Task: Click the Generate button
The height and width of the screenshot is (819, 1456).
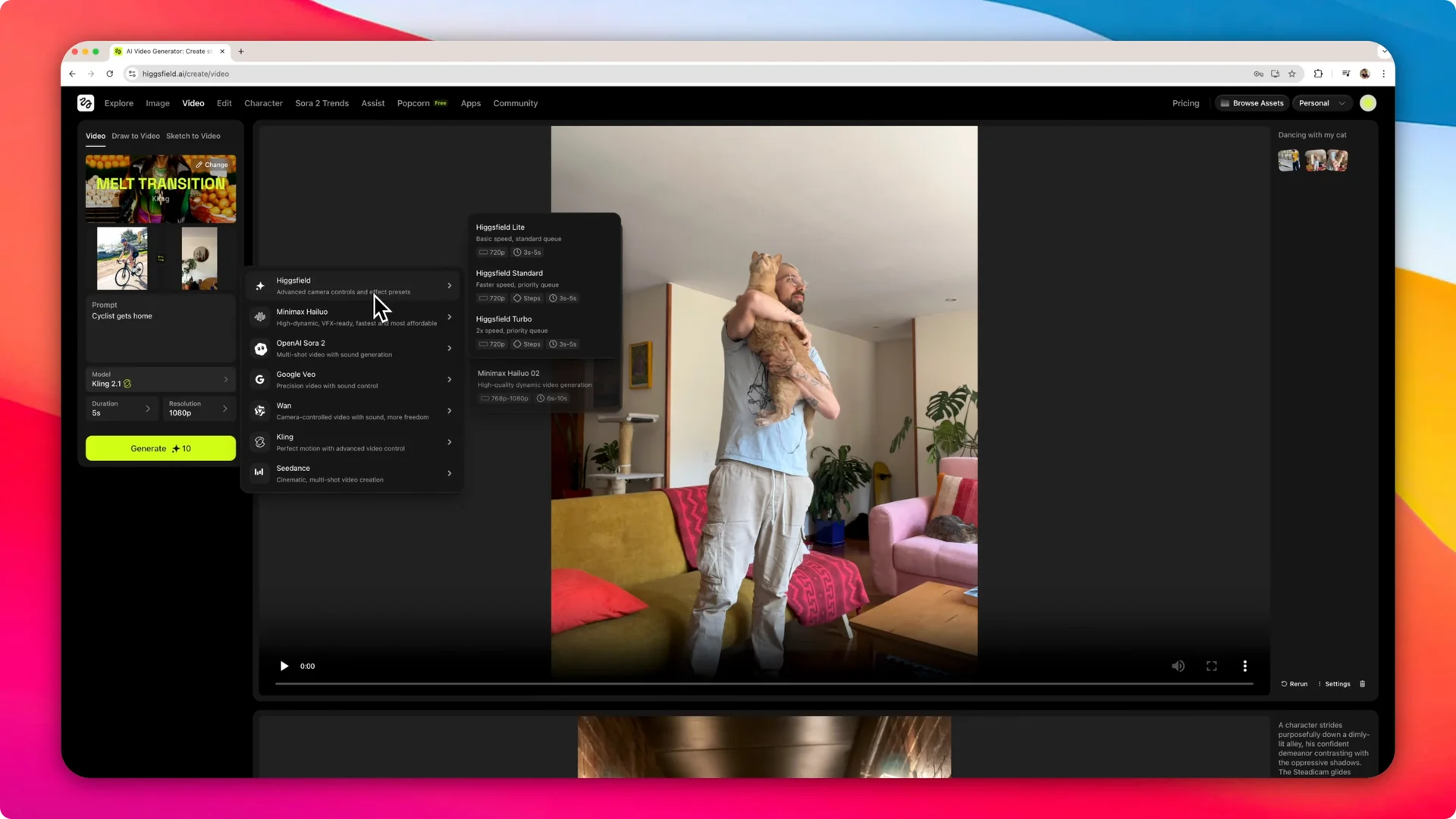Action: 160,448
